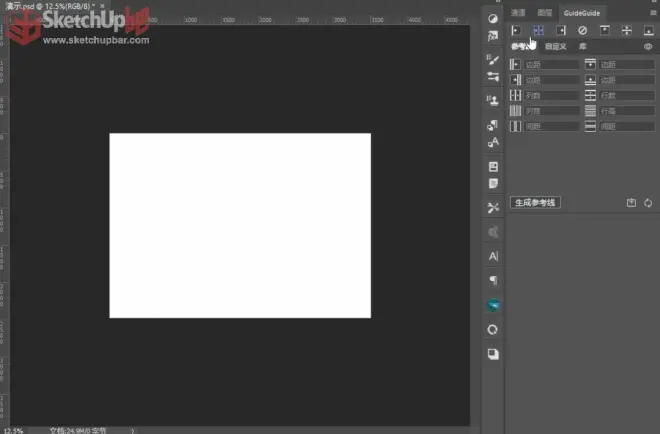Switch to the GuideGuide panel tab
Screen dimensions: 660x434
tap(582, 13)
